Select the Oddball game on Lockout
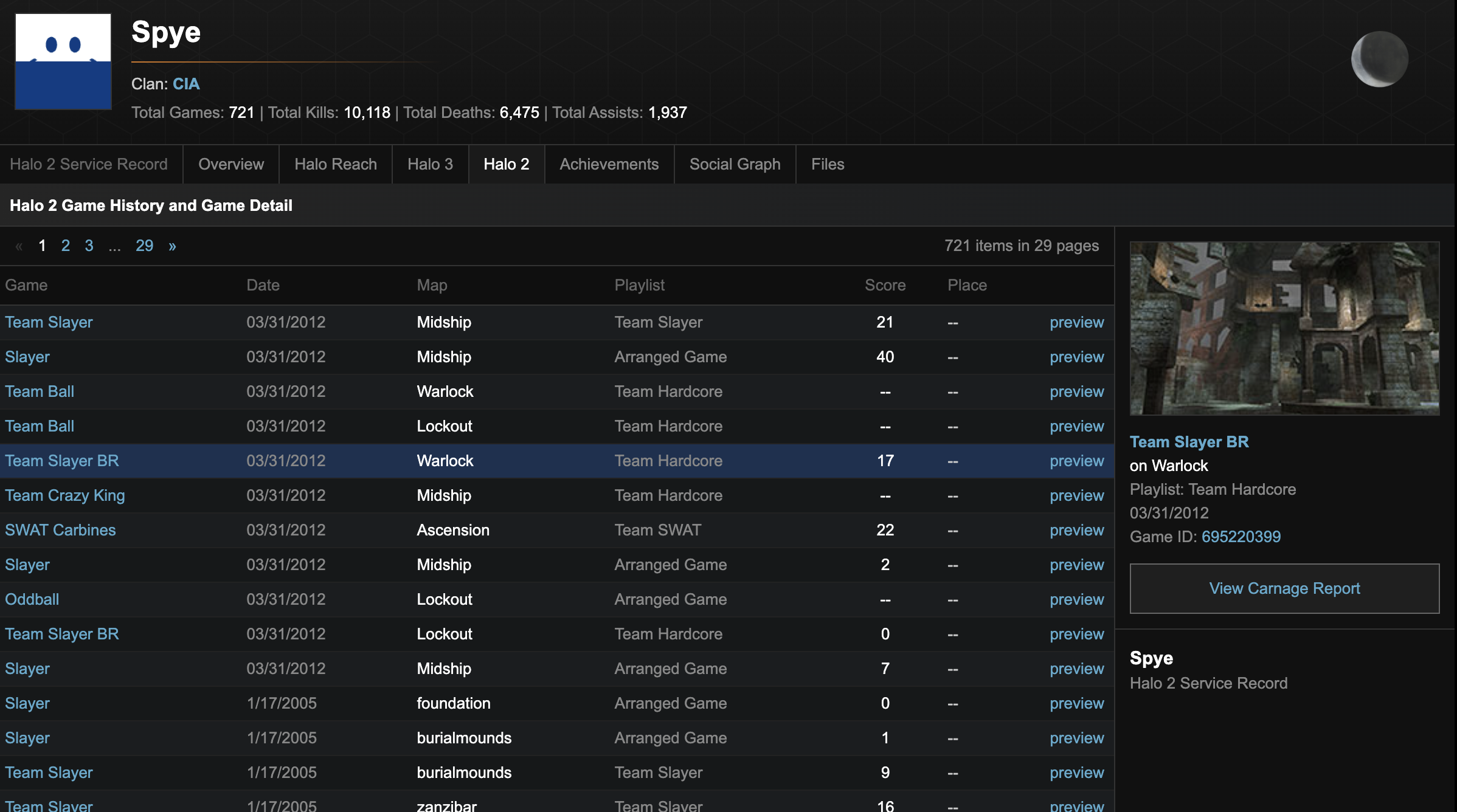The image size is (1457, 812). [32, 599]
